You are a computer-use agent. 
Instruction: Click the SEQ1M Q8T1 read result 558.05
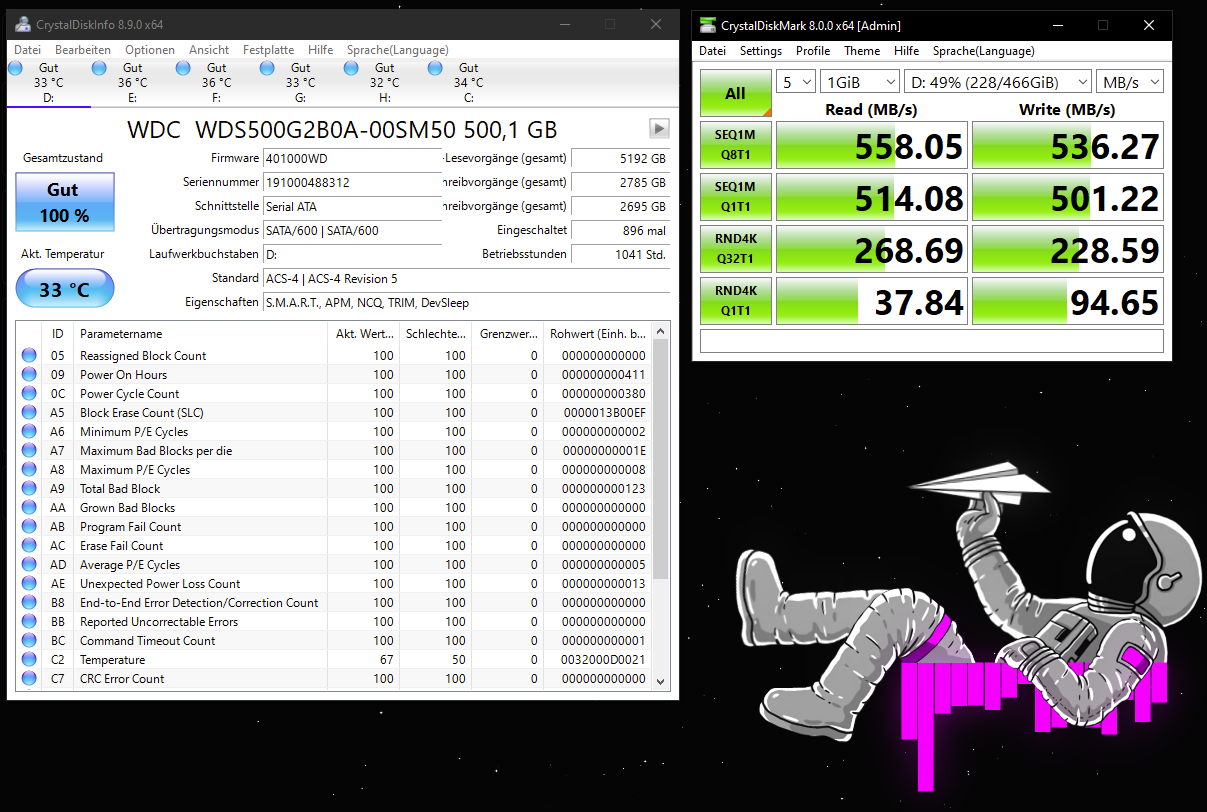(x=870, y=147)
